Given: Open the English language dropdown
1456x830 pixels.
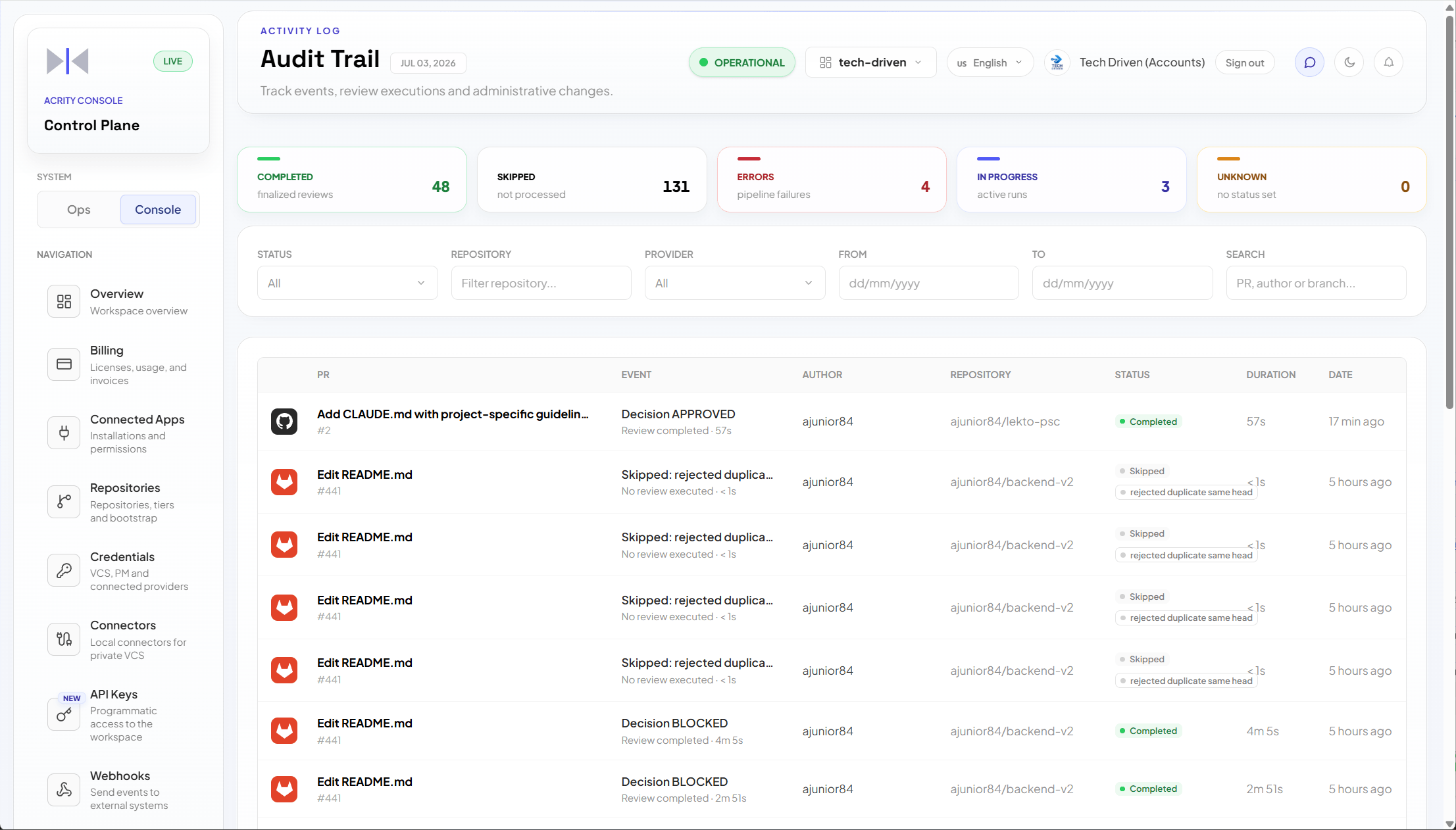Looking at the screenshot, I should pos(990,62).
